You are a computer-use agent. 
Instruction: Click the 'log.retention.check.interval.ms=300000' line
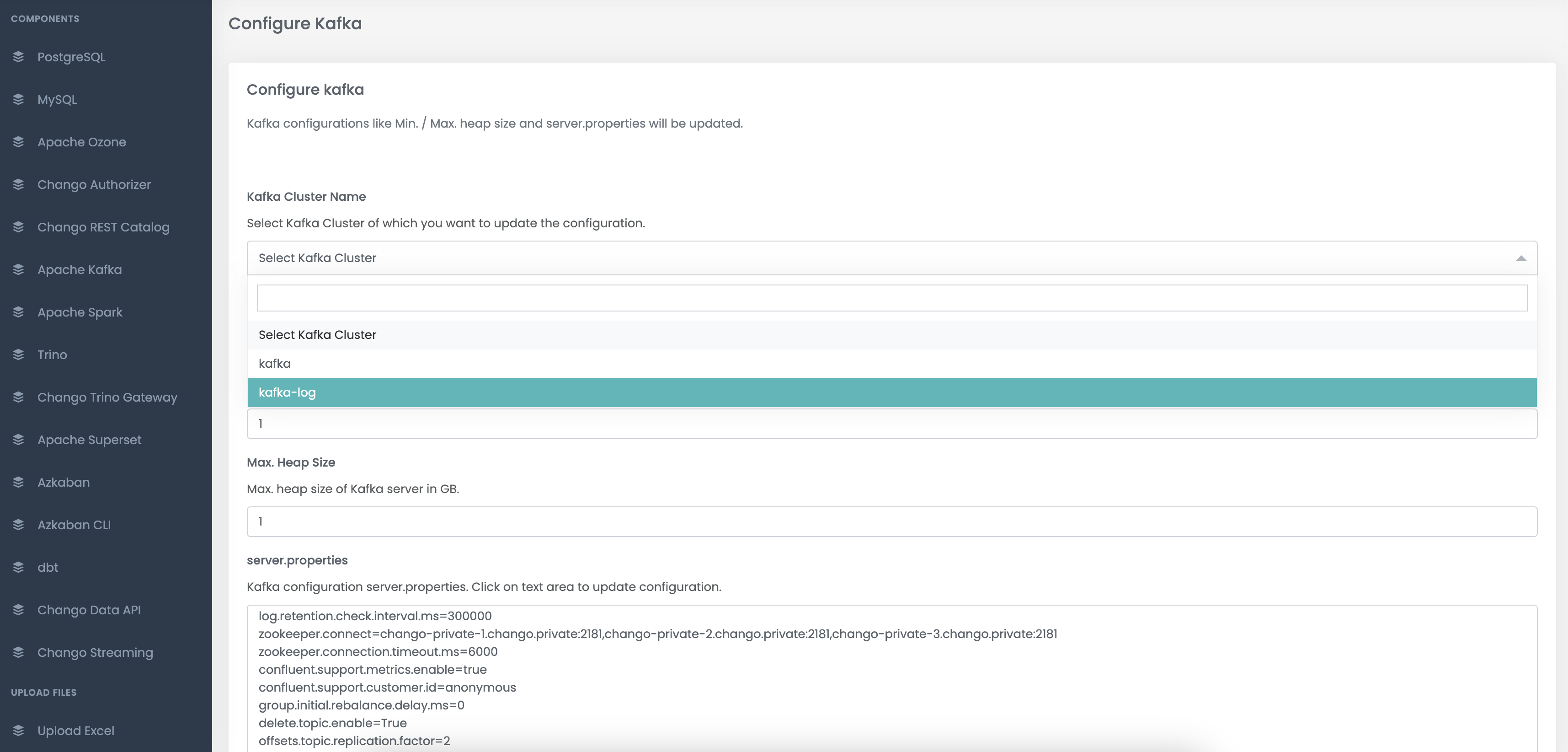(375, 616)
